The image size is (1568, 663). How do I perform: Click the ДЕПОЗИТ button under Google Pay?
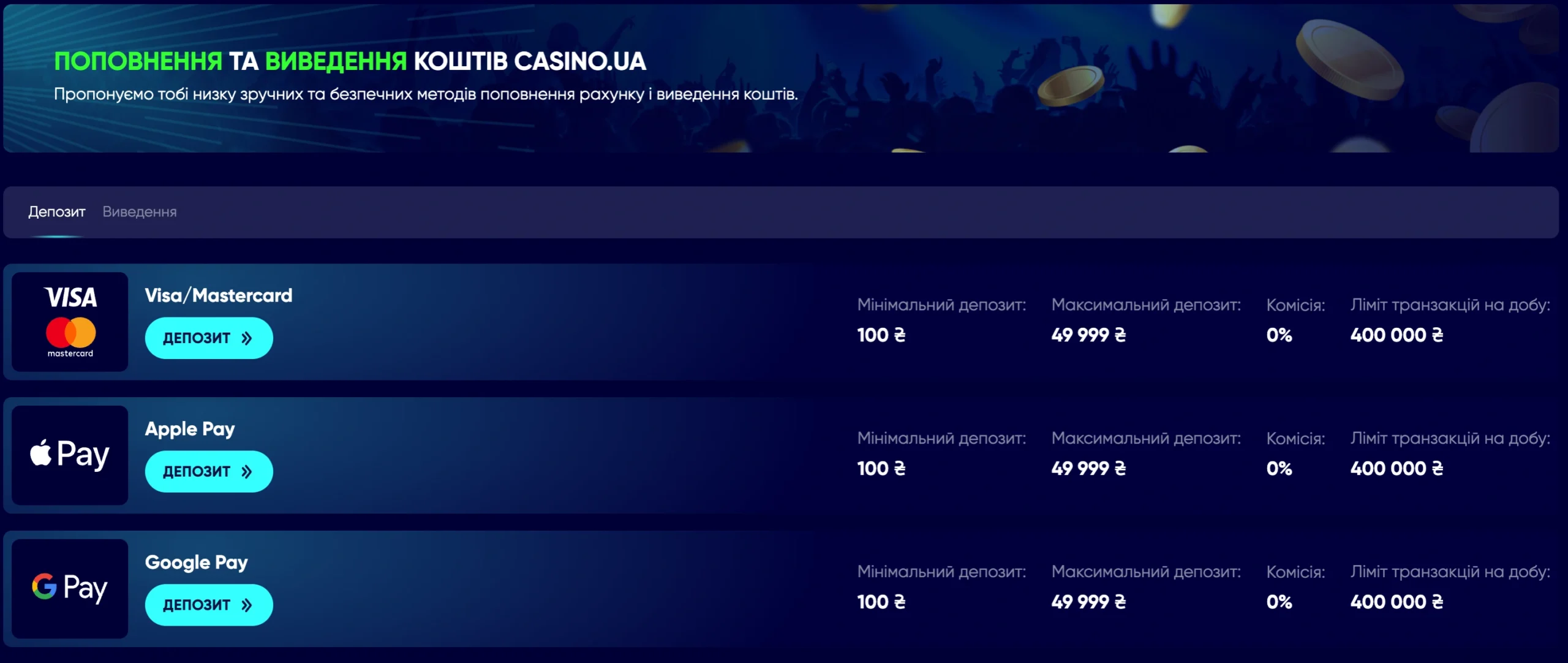tap(209, 605)
